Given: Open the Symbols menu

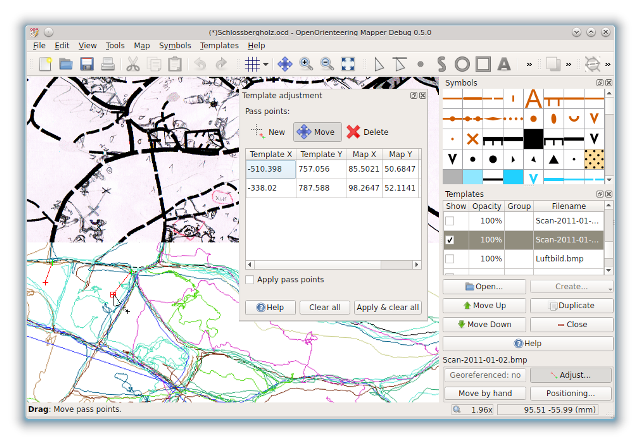Looking at the screenshot, I should pyautogui.click(x=175, y=45).
